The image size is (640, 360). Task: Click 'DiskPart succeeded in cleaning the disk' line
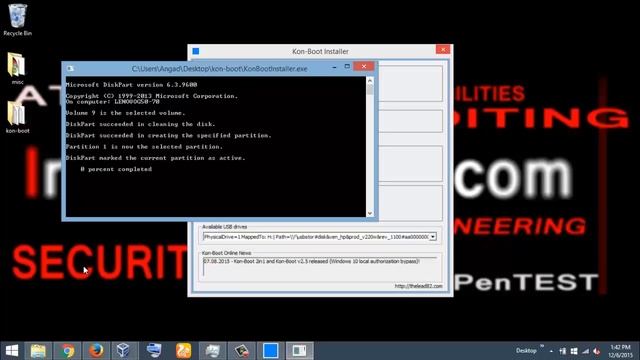140,124
